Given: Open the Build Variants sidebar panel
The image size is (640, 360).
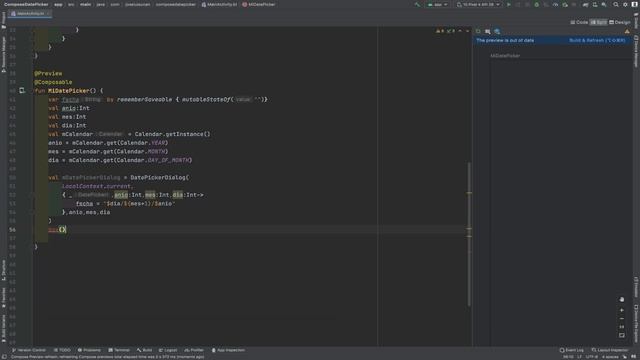Looking at the screenshot, I should pyautogui.click(x=4, y=328).
